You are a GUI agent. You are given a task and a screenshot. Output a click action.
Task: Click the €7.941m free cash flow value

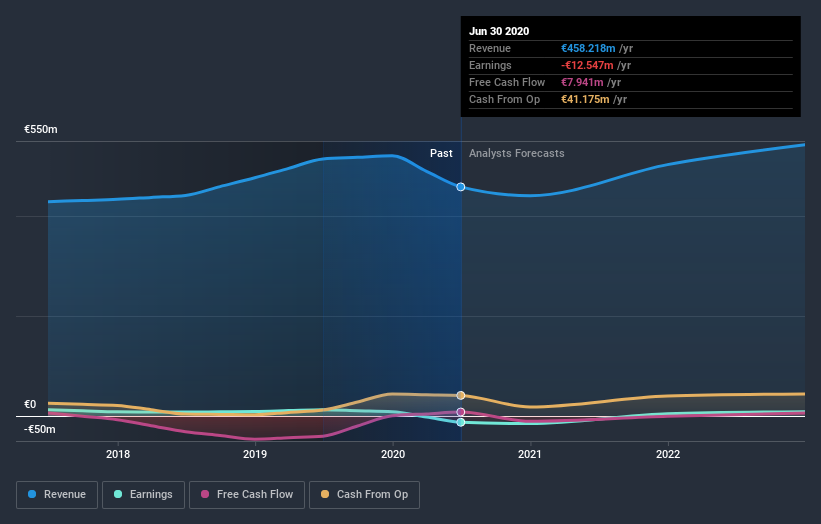click(x=582, y=82)
